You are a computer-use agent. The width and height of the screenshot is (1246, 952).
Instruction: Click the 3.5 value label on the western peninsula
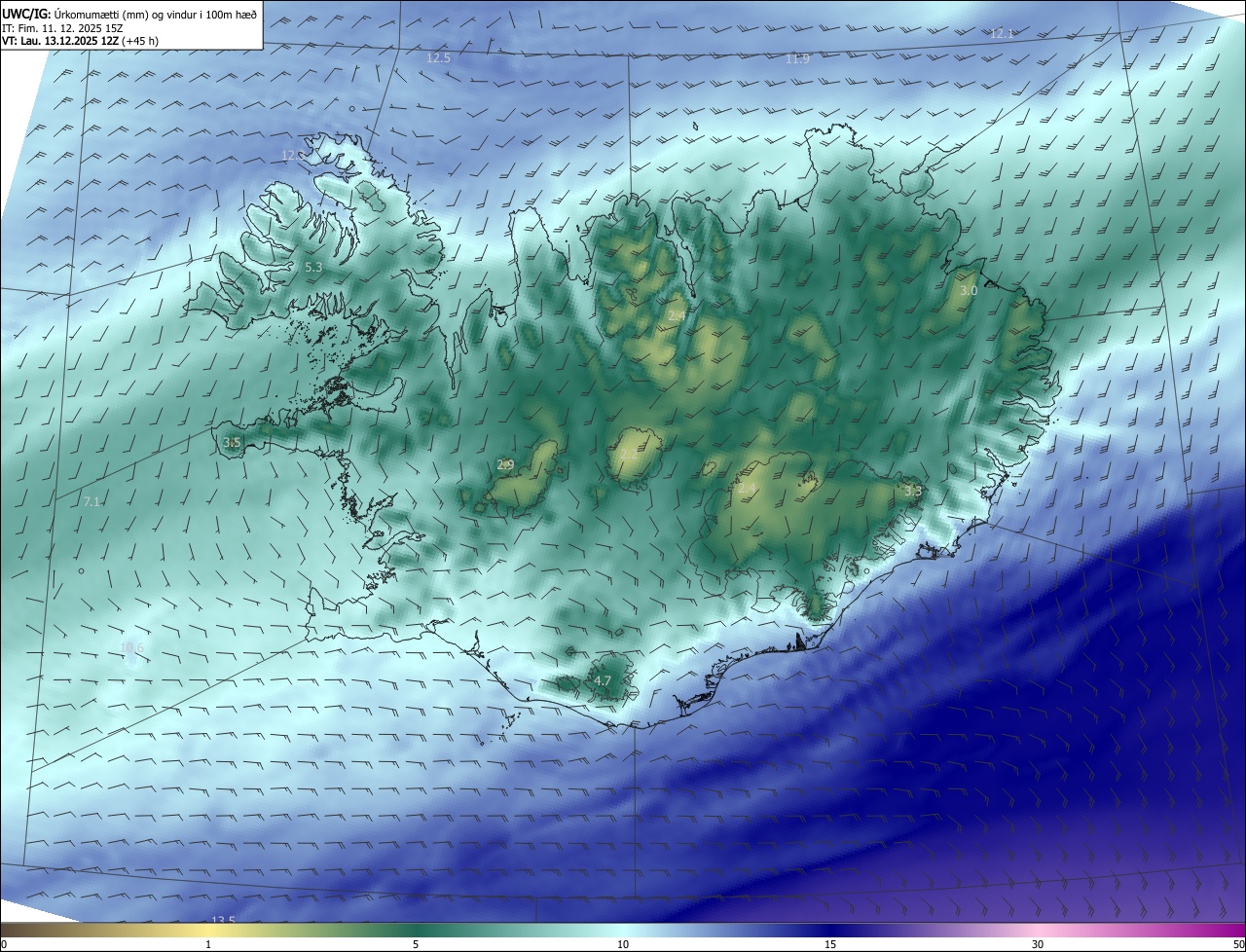(232, 442)
